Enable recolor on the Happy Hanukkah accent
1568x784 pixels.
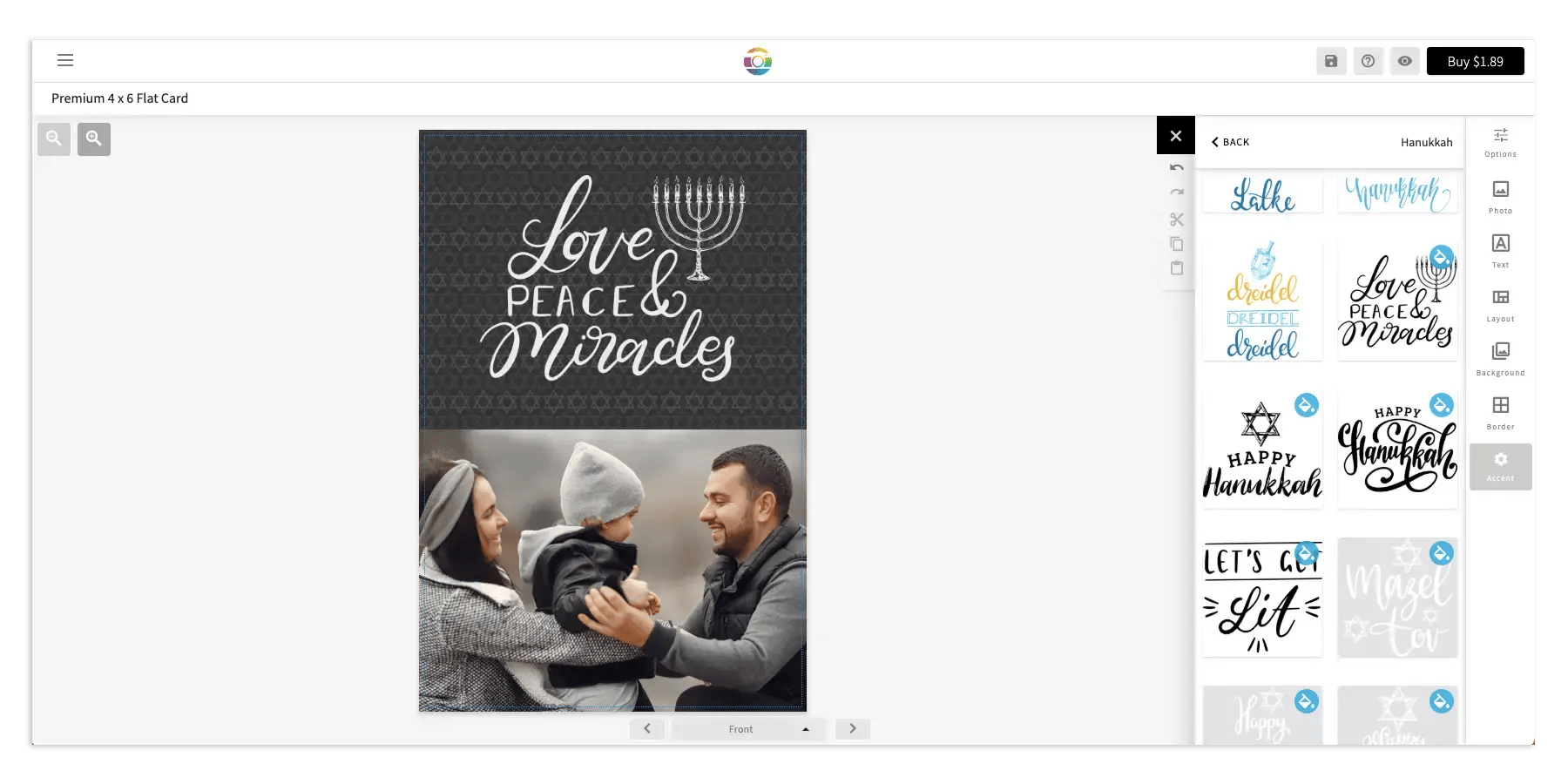point(1304,404)
